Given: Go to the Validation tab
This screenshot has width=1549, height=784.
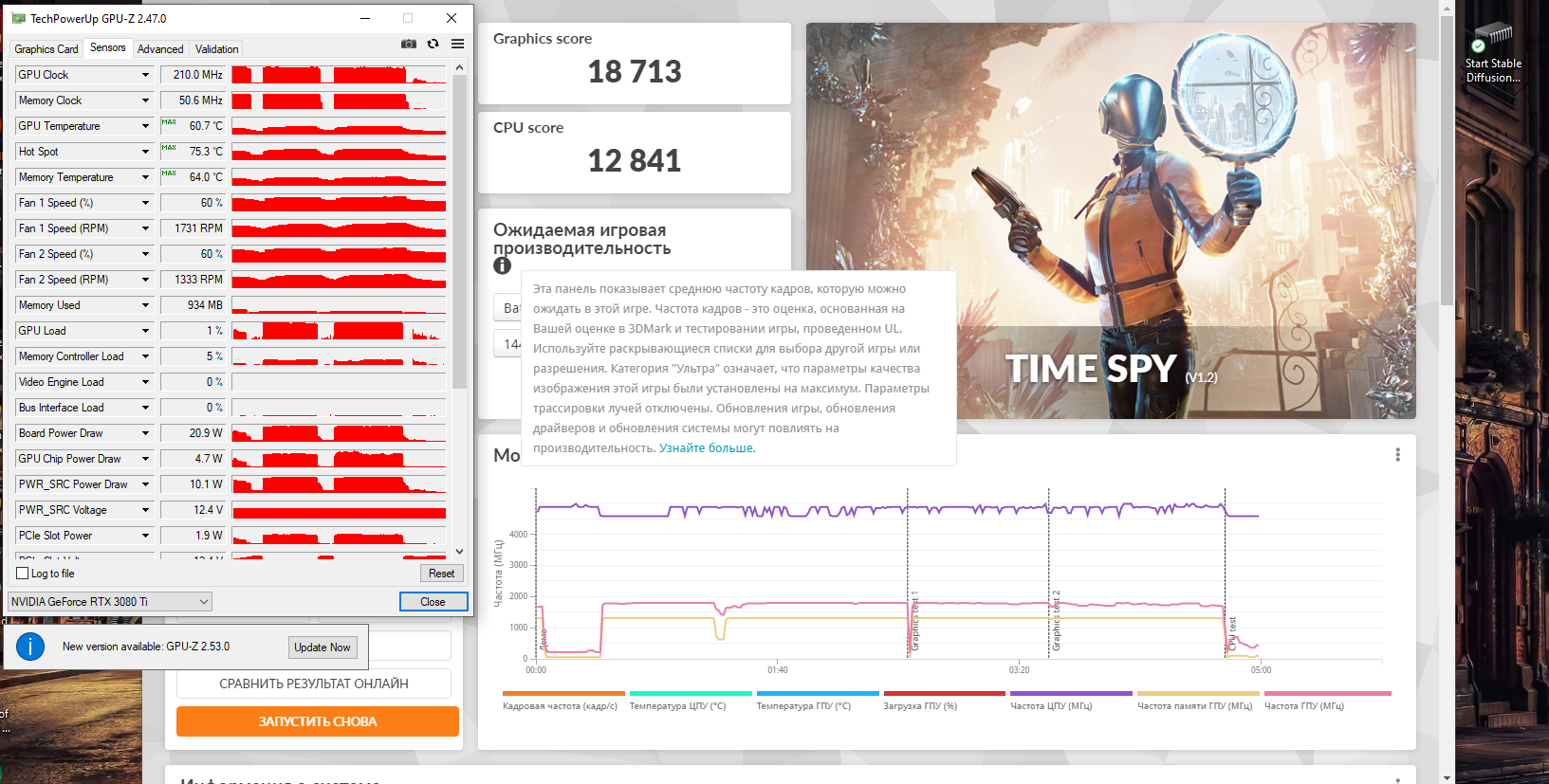Looking at the screenshot, I should point(217,49).
